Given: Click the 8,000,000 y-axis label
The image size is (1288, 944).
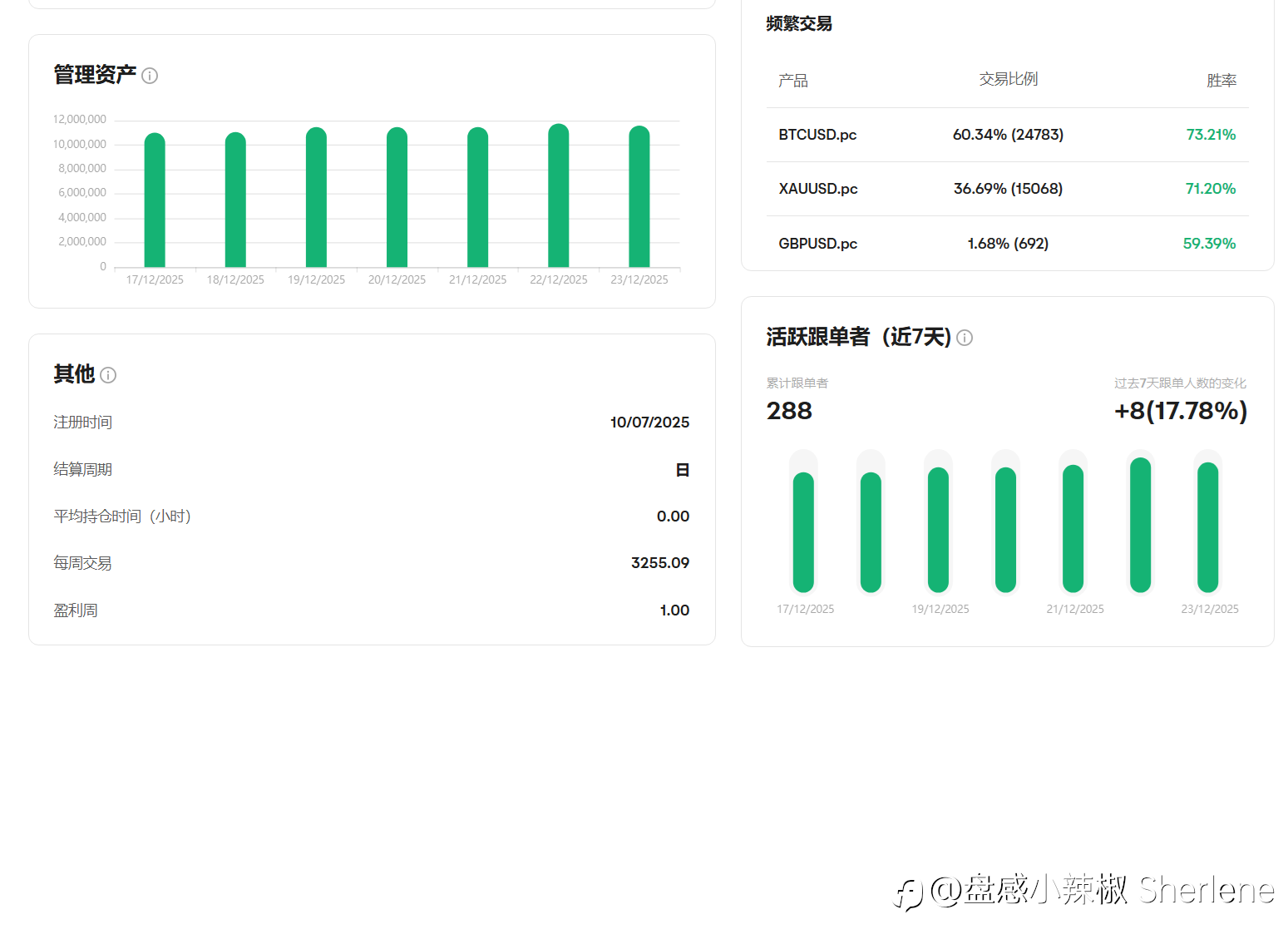Looking at the screenshot, I should coord(82,169).
